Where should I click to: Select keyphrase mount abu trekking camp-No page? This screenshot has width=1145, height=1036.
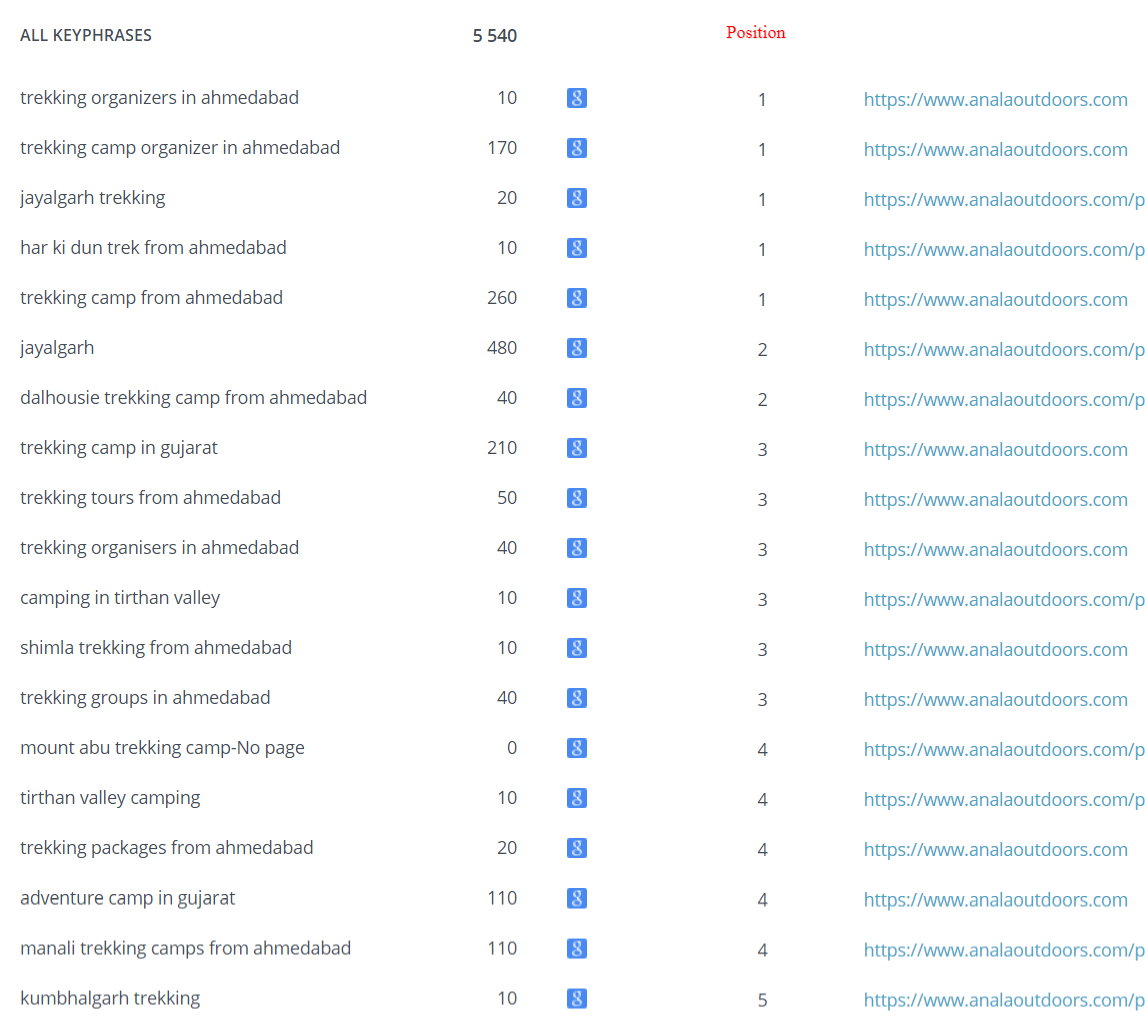[162, 748]
